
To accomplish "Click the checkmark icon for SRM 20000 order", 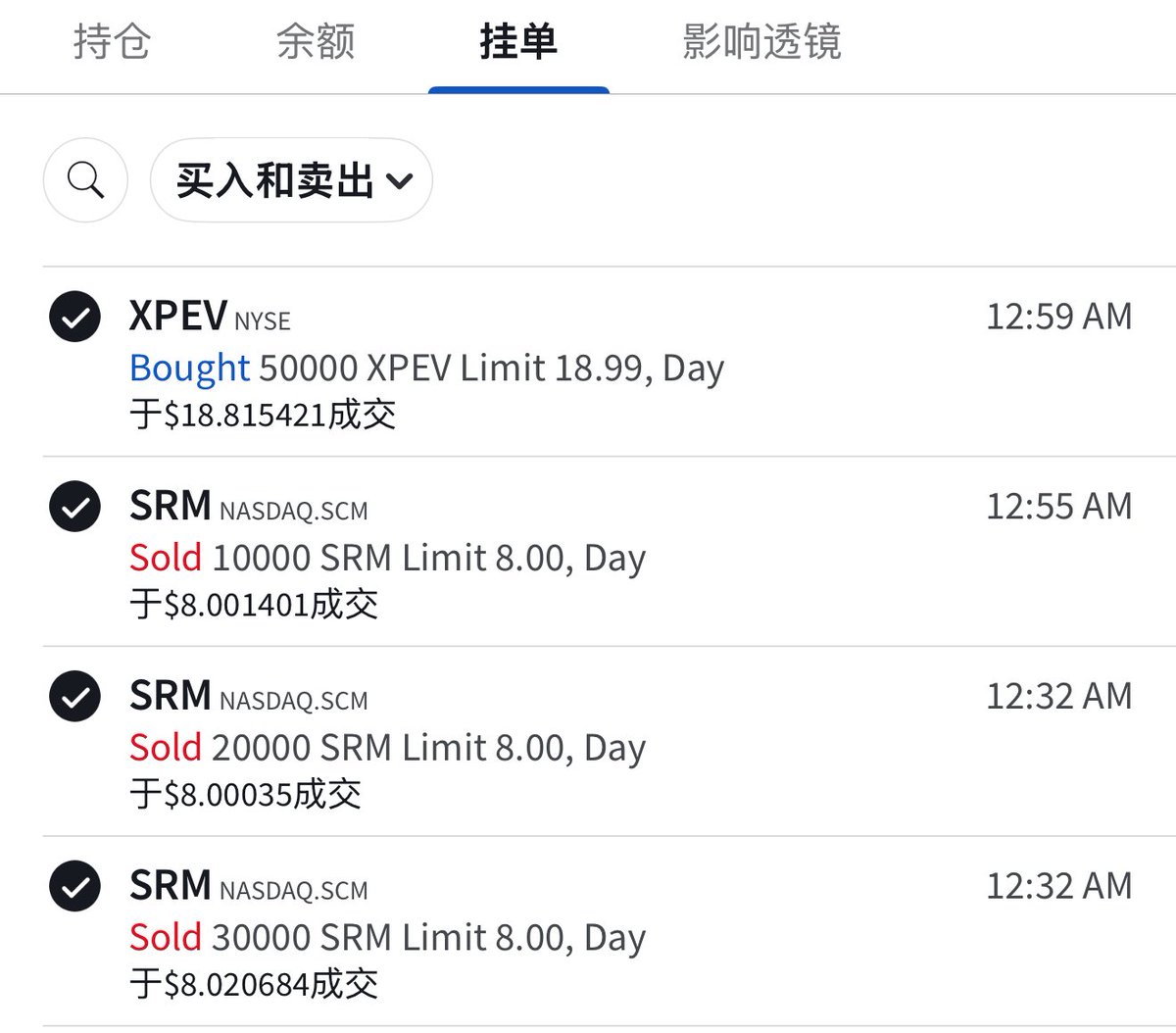I will tap(74, 697).
